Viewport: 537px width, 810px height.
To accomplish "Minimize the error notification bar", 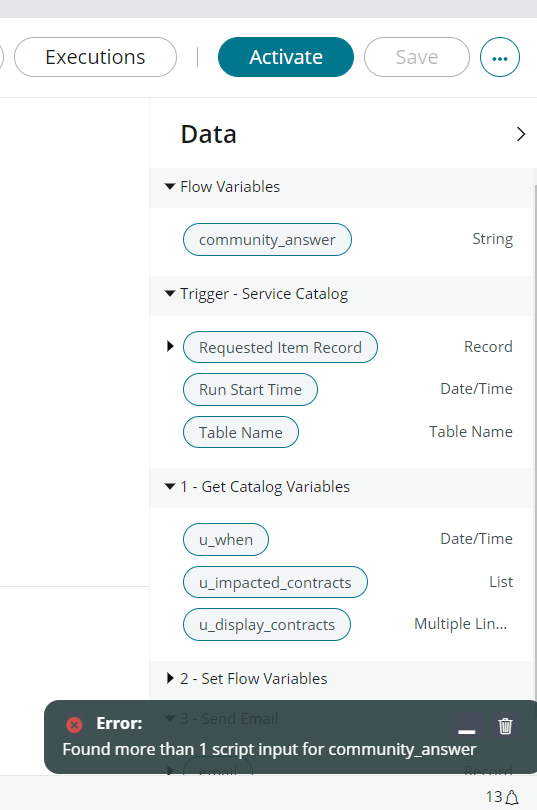I will click(x=466, y=727).
